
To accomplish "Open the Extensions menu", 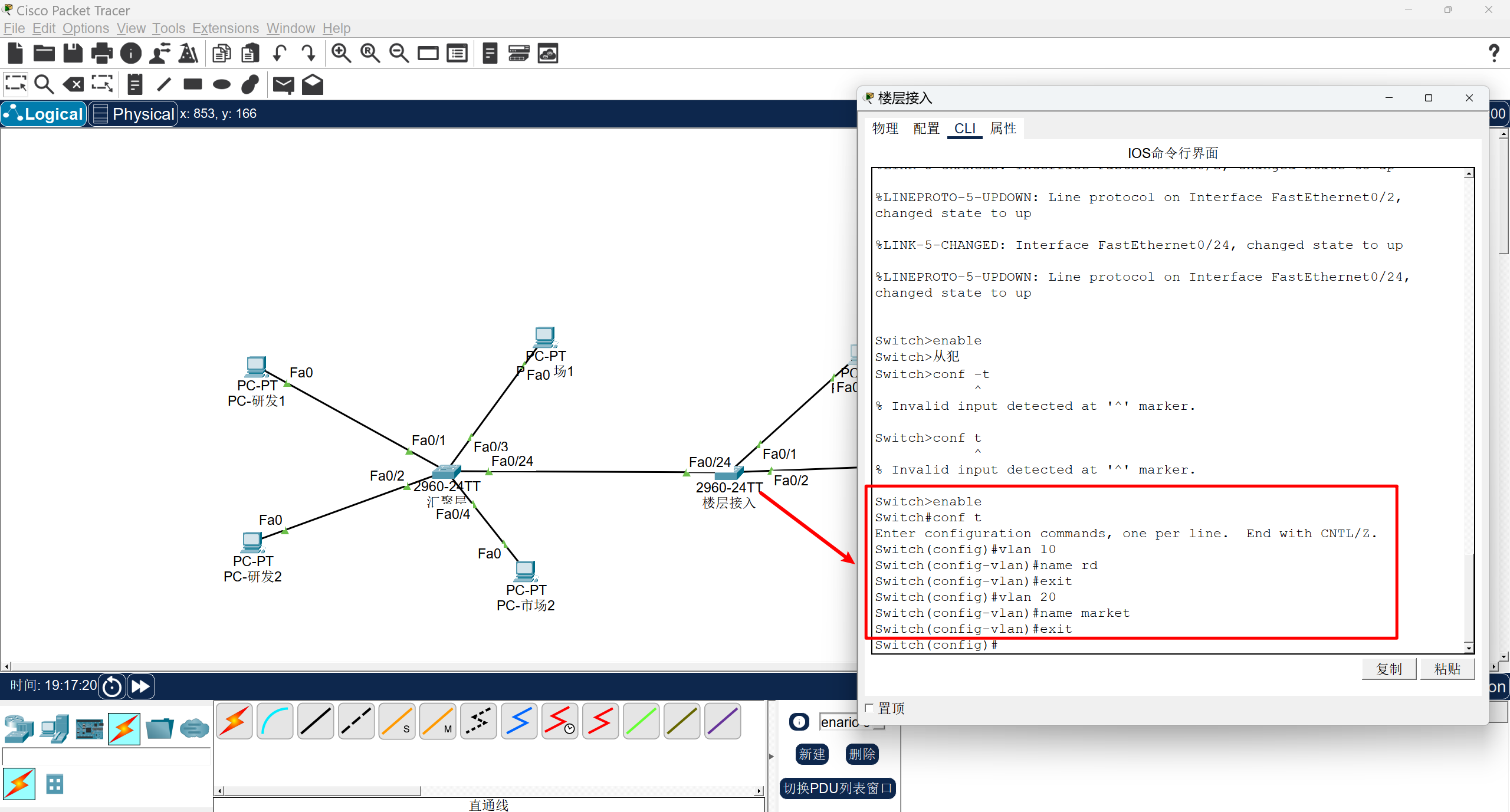I will coord(225,28).
